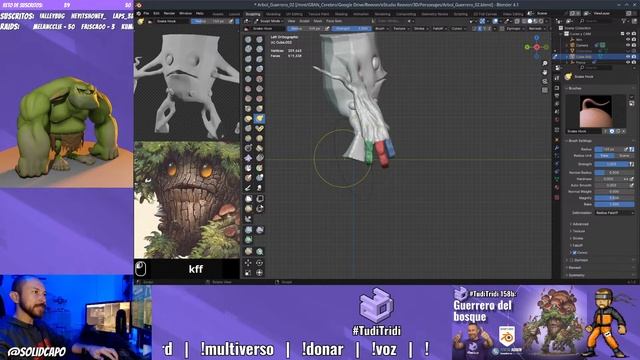
Task: Expand the Symmetry panel
Action: click(x=577, y=275)
